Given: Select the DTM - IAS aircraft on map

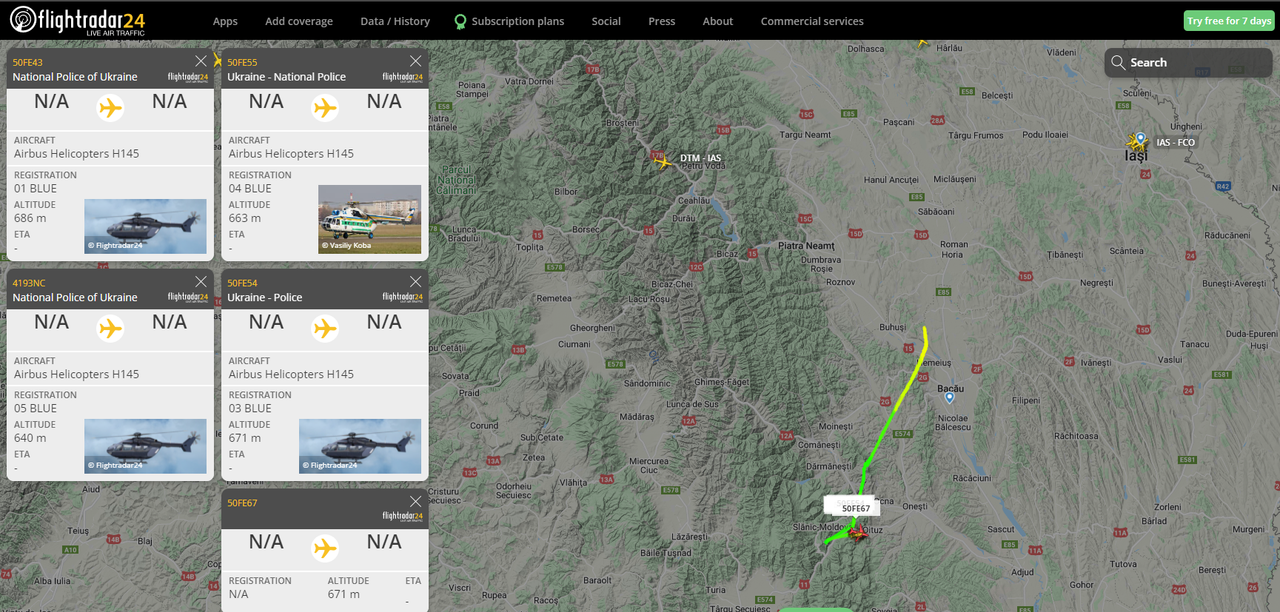Looking at the screenshot, I should [x=662, y=160].
